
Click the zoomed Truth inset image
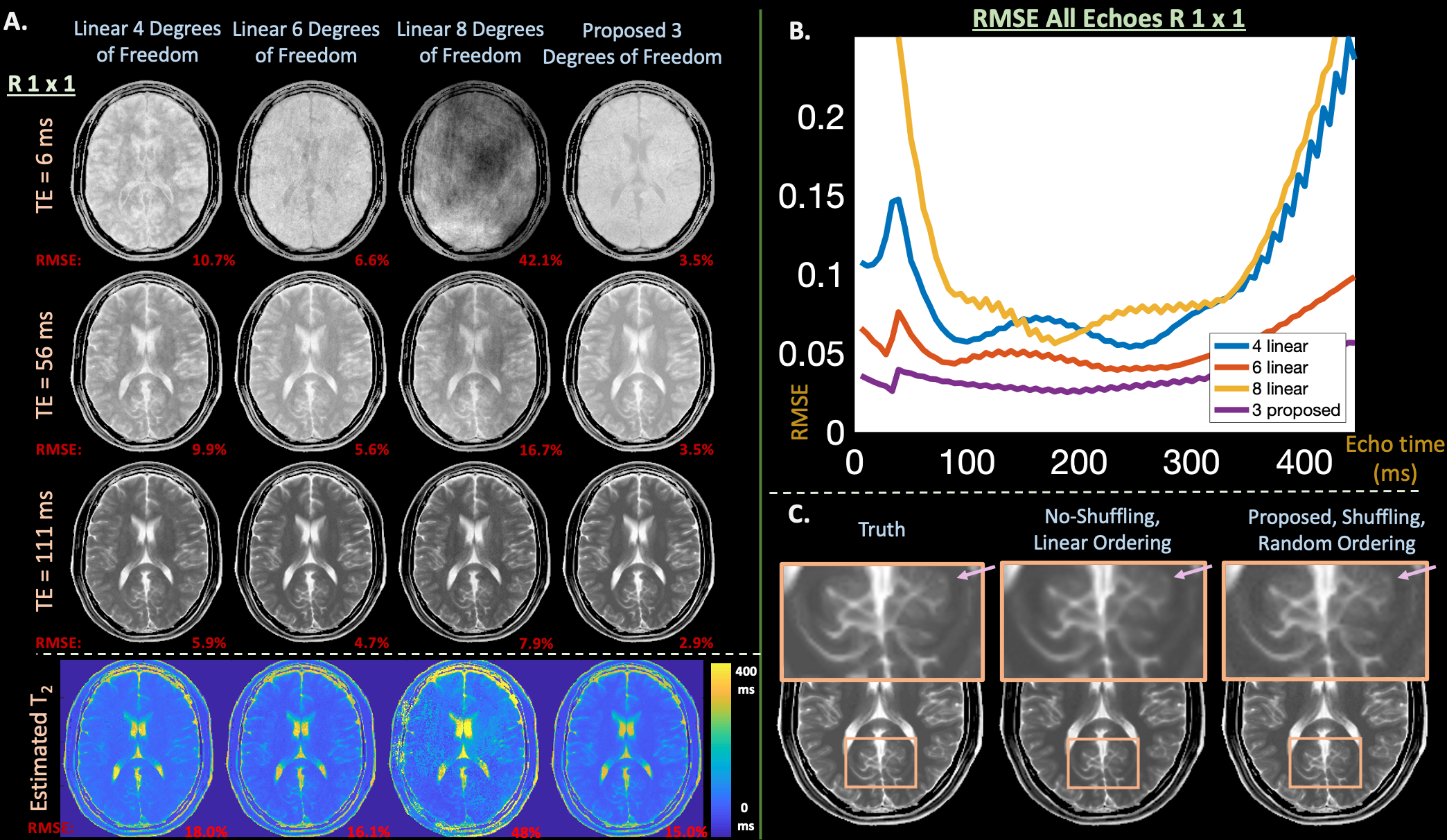click(882, 622)
